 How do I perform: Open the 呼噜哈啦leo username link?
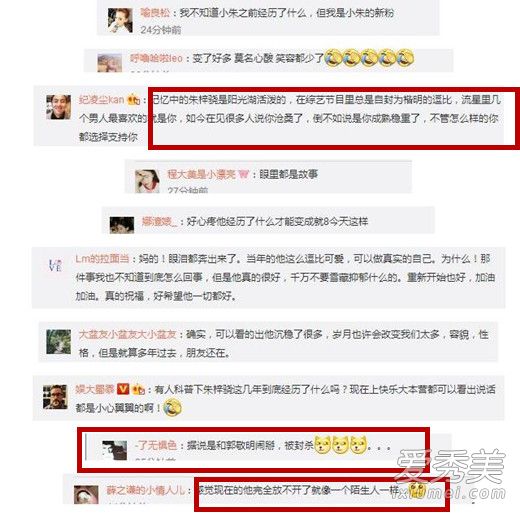pyautogui.click(x=157, y=58)
